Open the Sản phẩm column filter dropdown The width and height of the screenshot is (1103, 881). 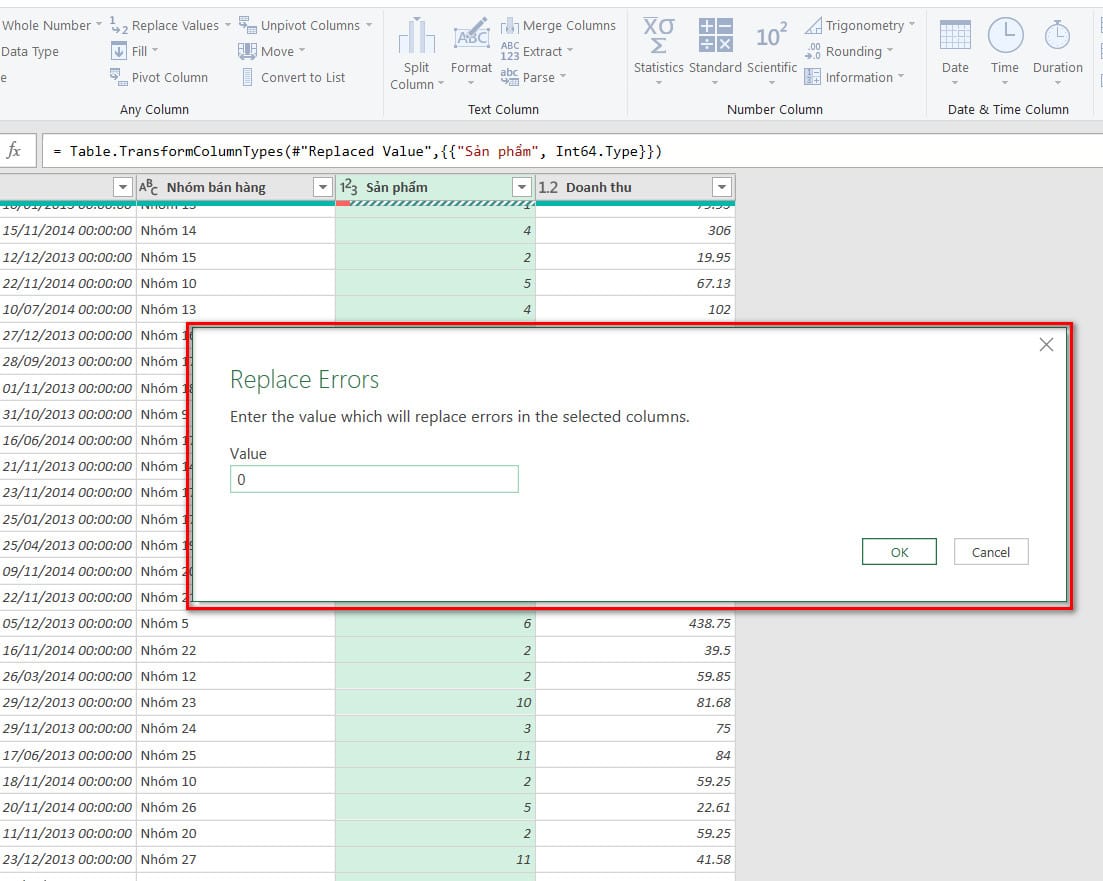pyautogui.click(x=521, y=187)
